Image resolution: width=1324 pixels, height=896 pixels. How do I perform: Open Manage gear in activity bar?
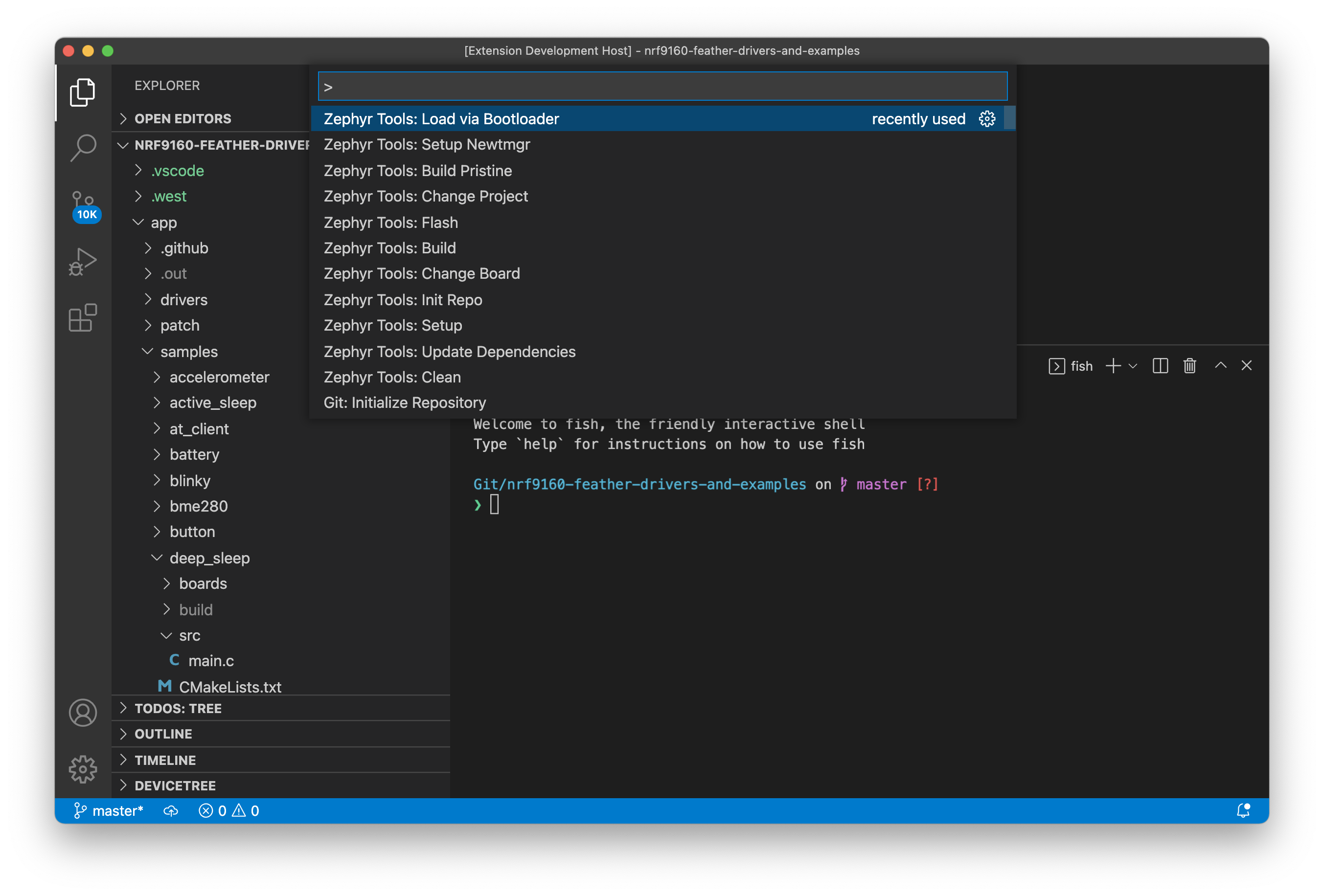83,769
